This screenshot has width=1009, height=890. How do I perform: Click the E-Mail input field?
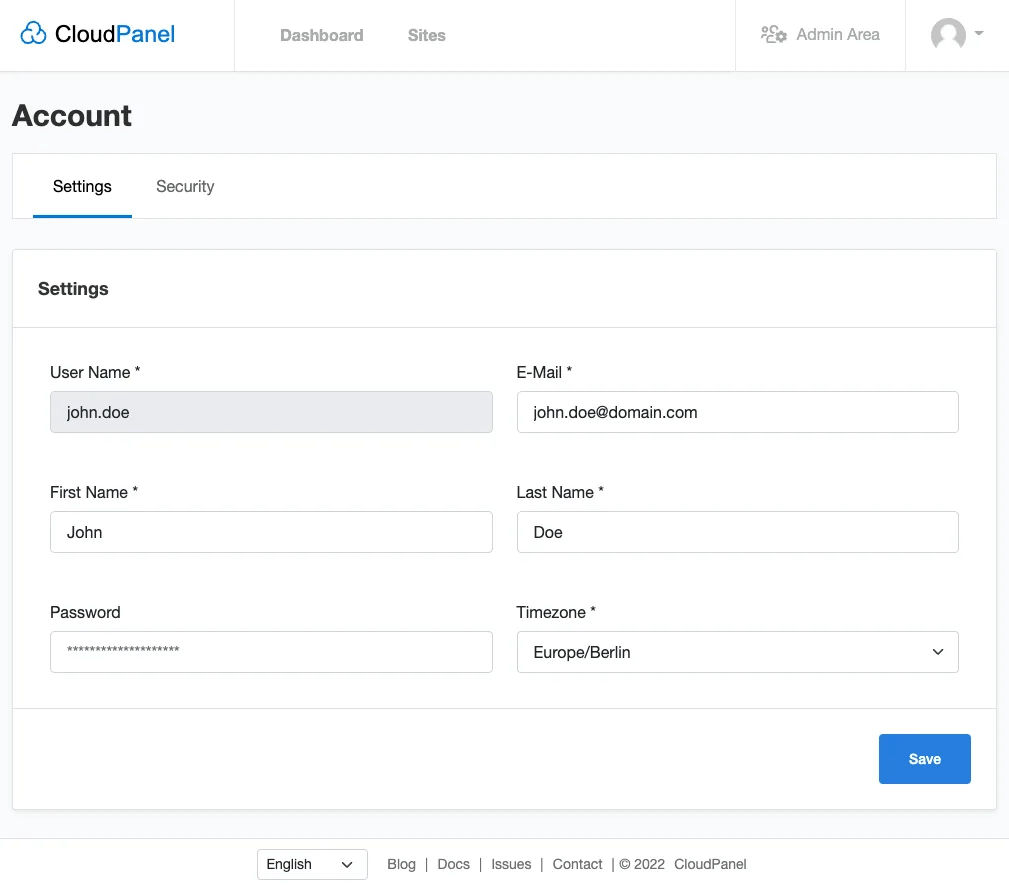(x=737, y=412)
